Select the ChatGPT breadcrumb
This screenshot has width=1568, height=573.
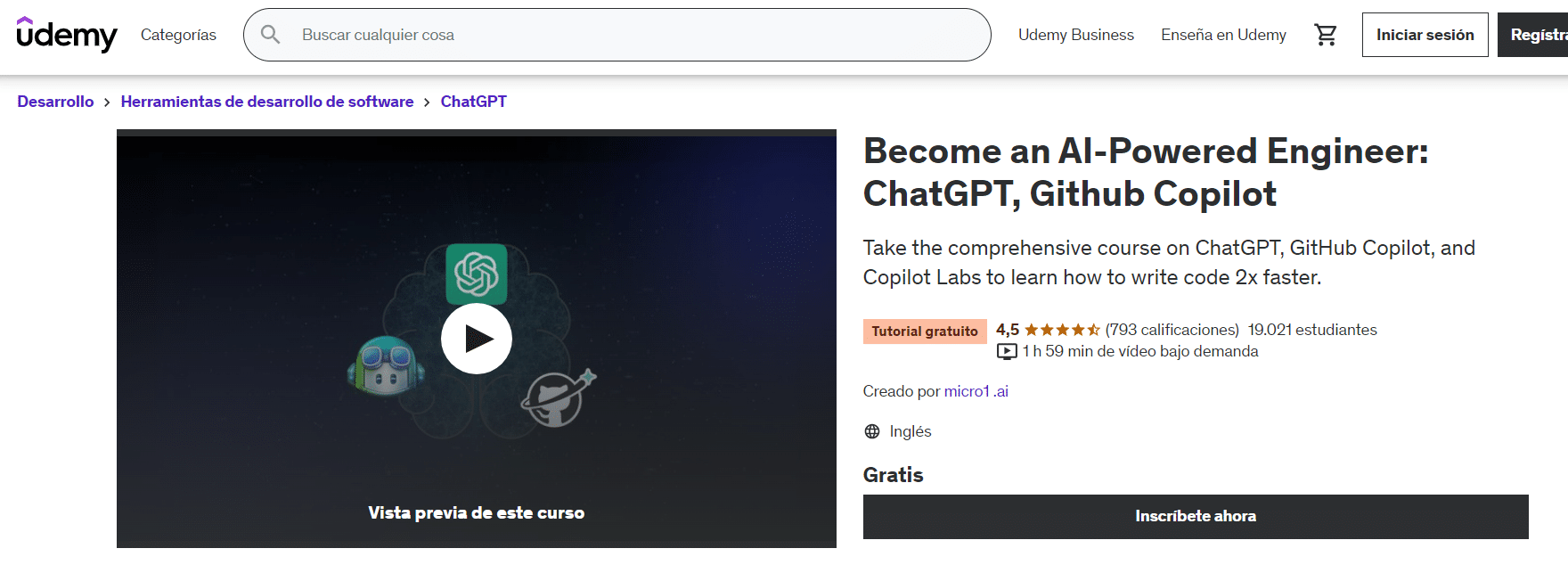[x=473, y=101]
